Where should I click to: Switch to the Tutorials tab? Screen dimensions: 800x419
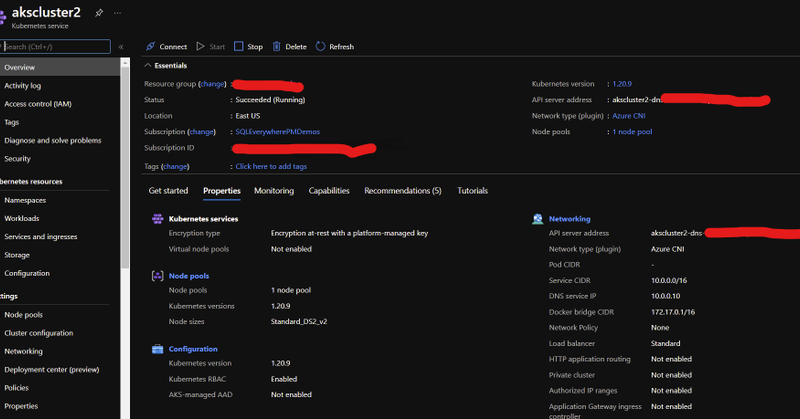coord(472,191)
